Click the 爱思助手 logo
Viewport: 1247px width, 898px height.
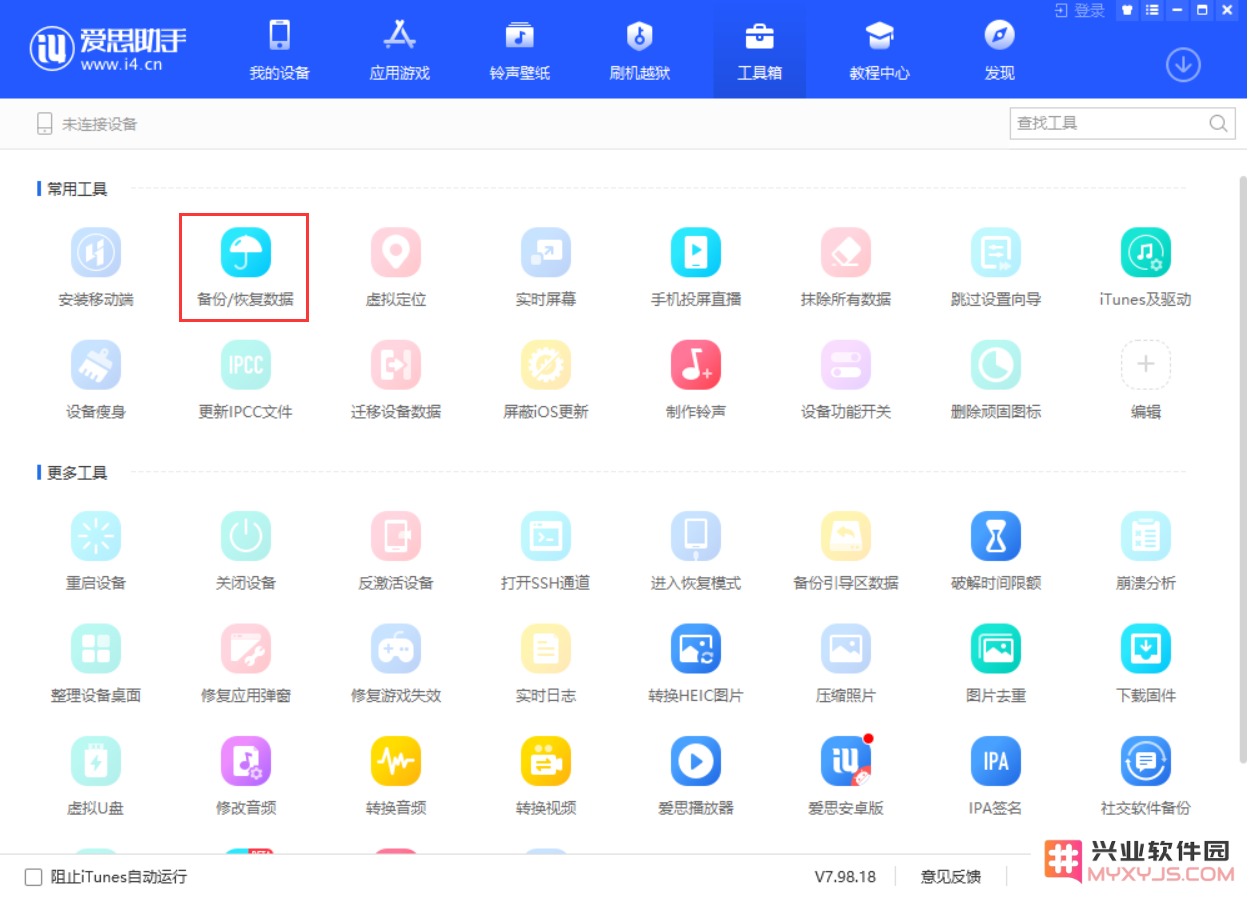pos(108,48)
